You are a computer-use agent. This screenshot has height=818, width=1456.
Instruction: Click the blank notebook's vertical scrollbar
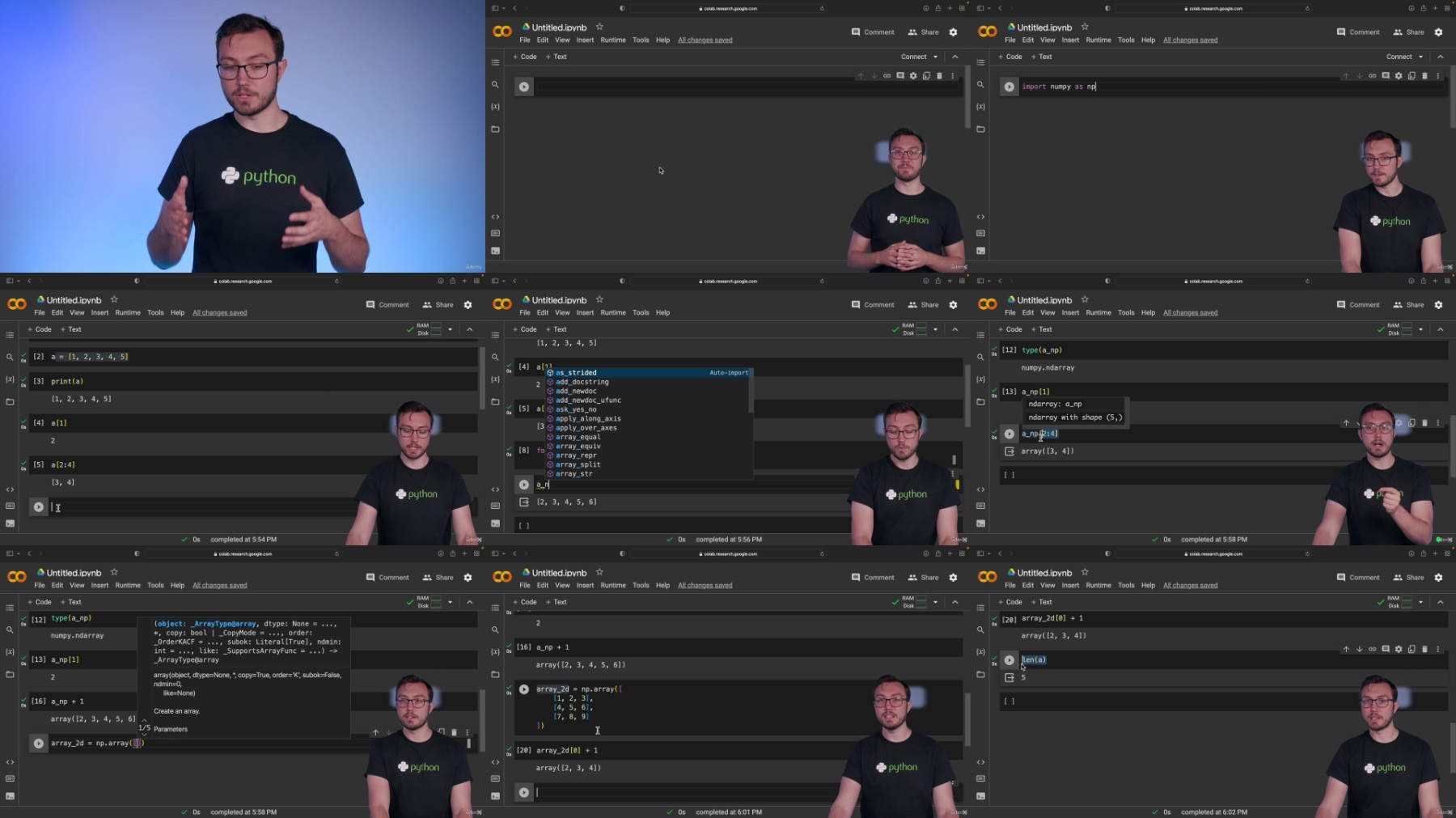point(967,97)
